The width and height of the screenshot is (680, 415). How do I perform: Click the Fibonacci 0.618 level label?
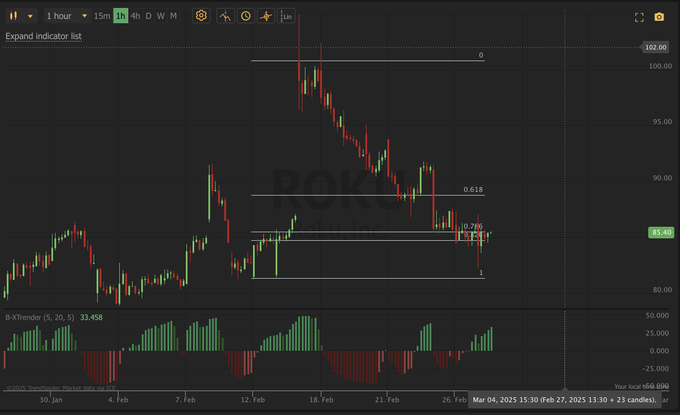coord(473,190)
